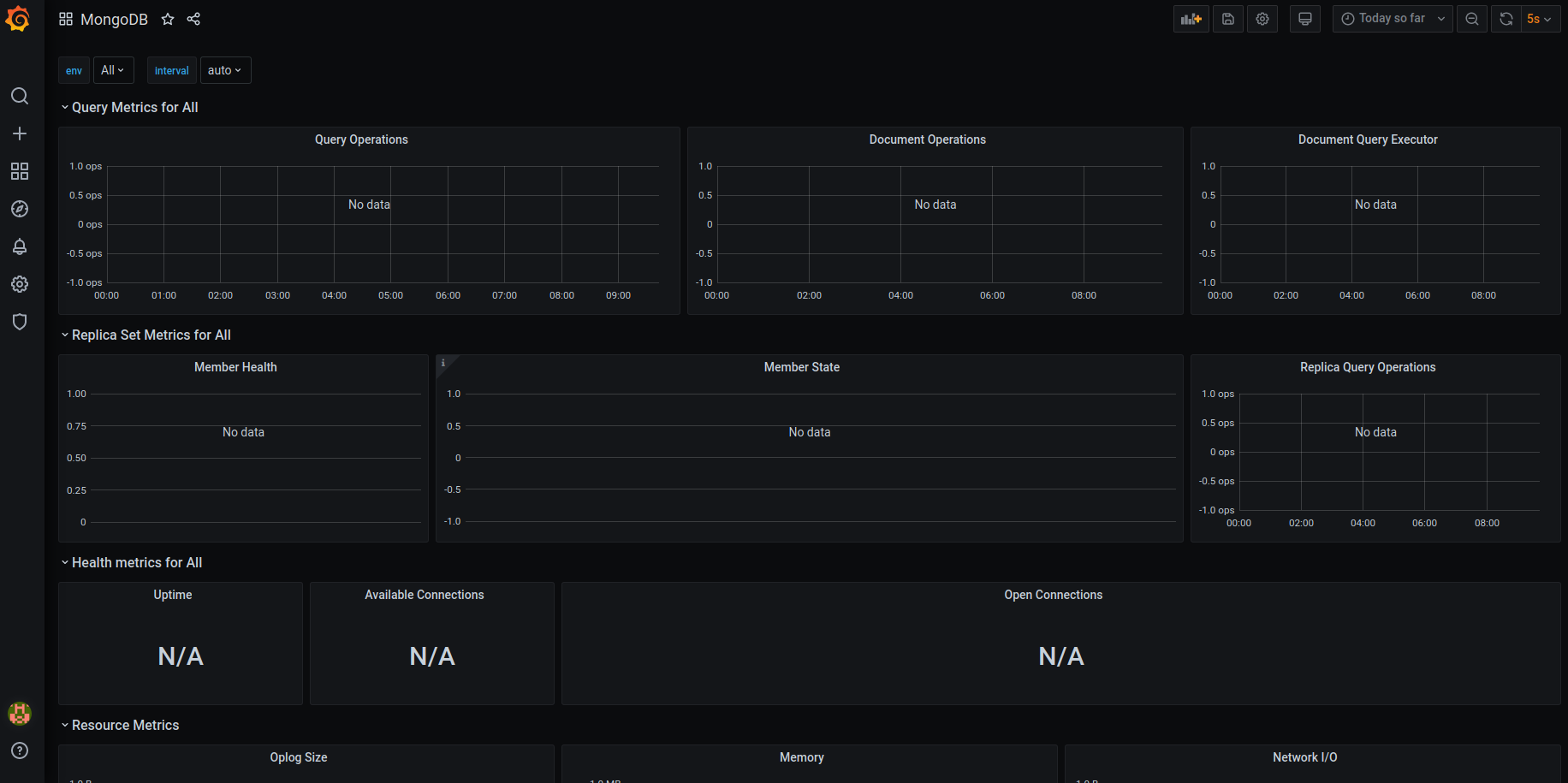Image resolution: width=1568 pixels, height=783 pixels.
Task: Click 'No data' in Query Operations panel
Action: pos(369,205)
